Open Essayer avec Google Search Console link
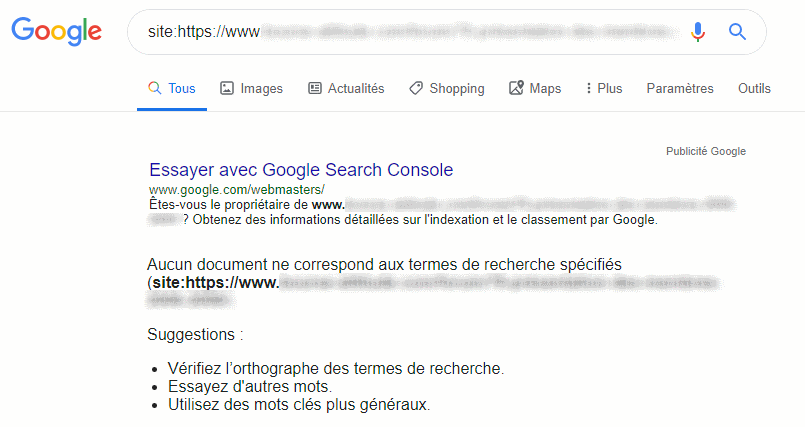This screenshot has height=427, width=805. tap(301, 170)
